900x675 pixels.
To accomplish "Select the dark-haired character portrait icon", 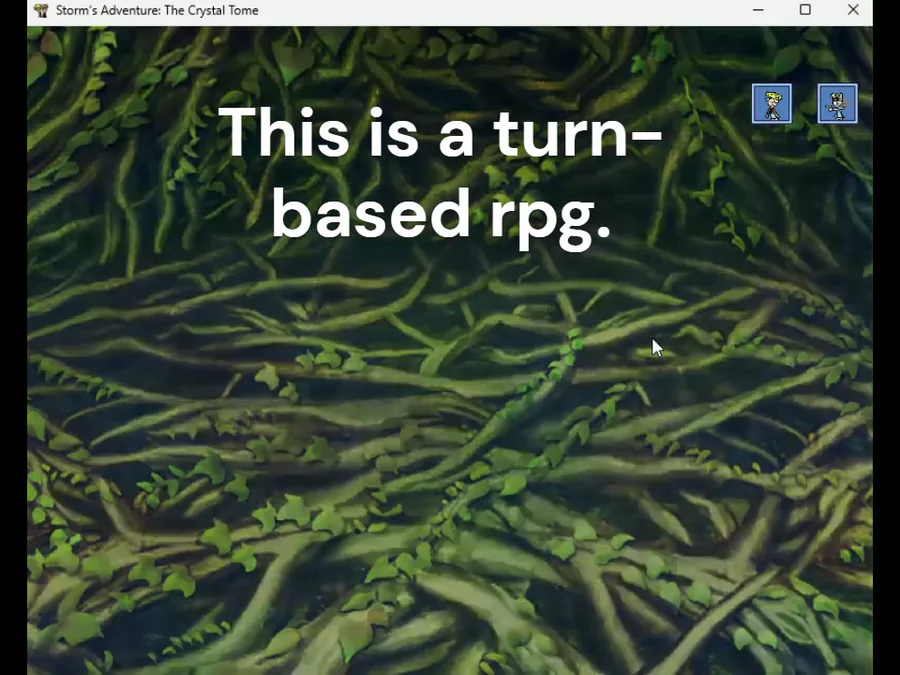I will (x=837, y=104).
